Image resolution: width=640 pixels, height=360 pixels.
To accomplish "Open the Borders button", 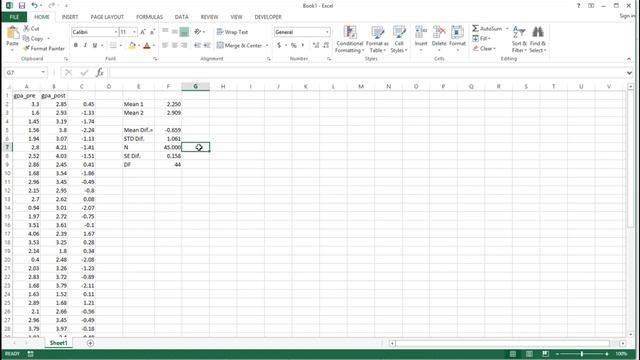I will pos(113,45).
